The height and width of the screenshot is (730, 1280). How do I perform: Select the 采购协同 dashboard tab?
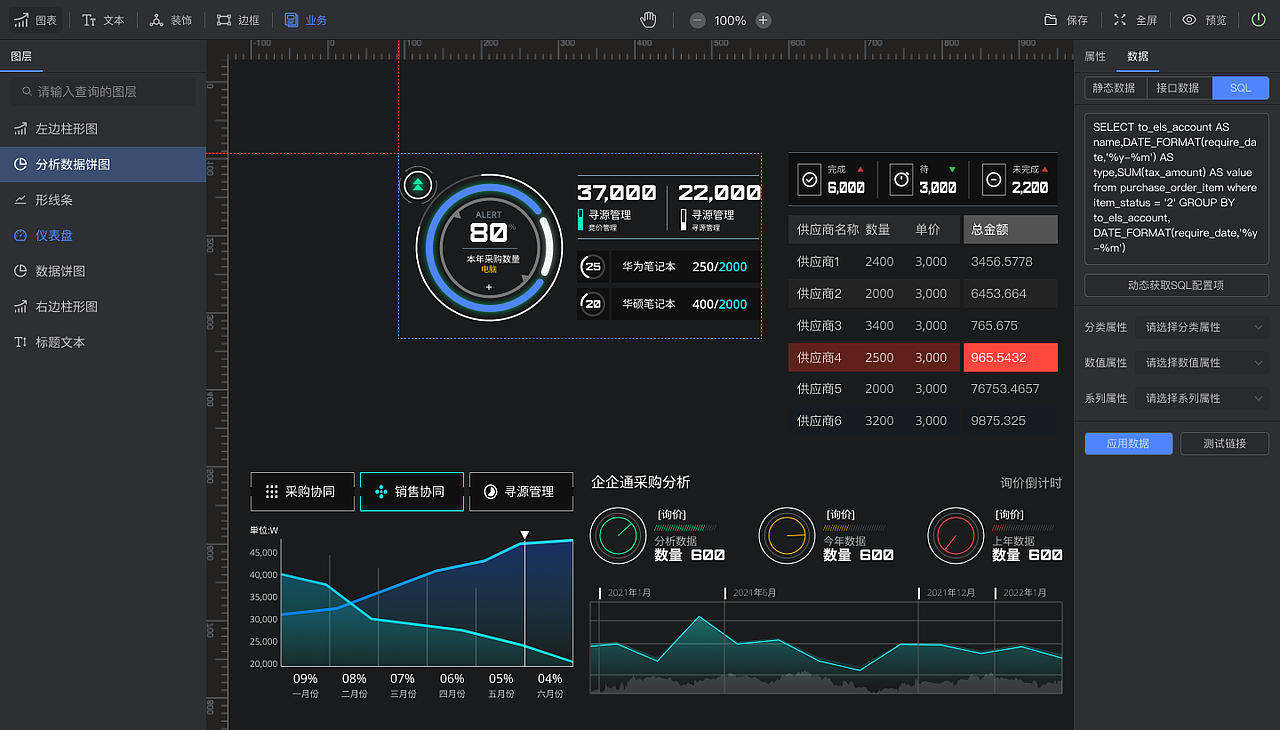[302, 492]
